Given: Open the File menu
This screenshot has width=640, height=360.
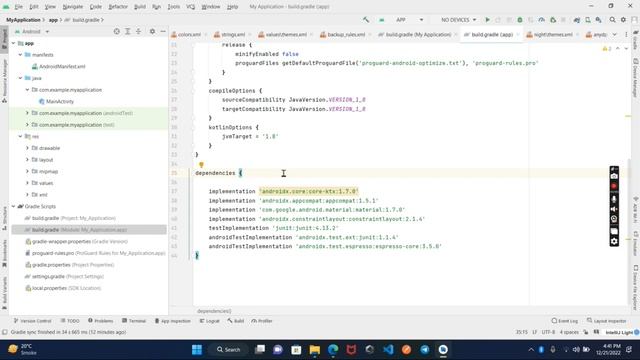Looking at the screenshot, I should click(x=19, y=7).
